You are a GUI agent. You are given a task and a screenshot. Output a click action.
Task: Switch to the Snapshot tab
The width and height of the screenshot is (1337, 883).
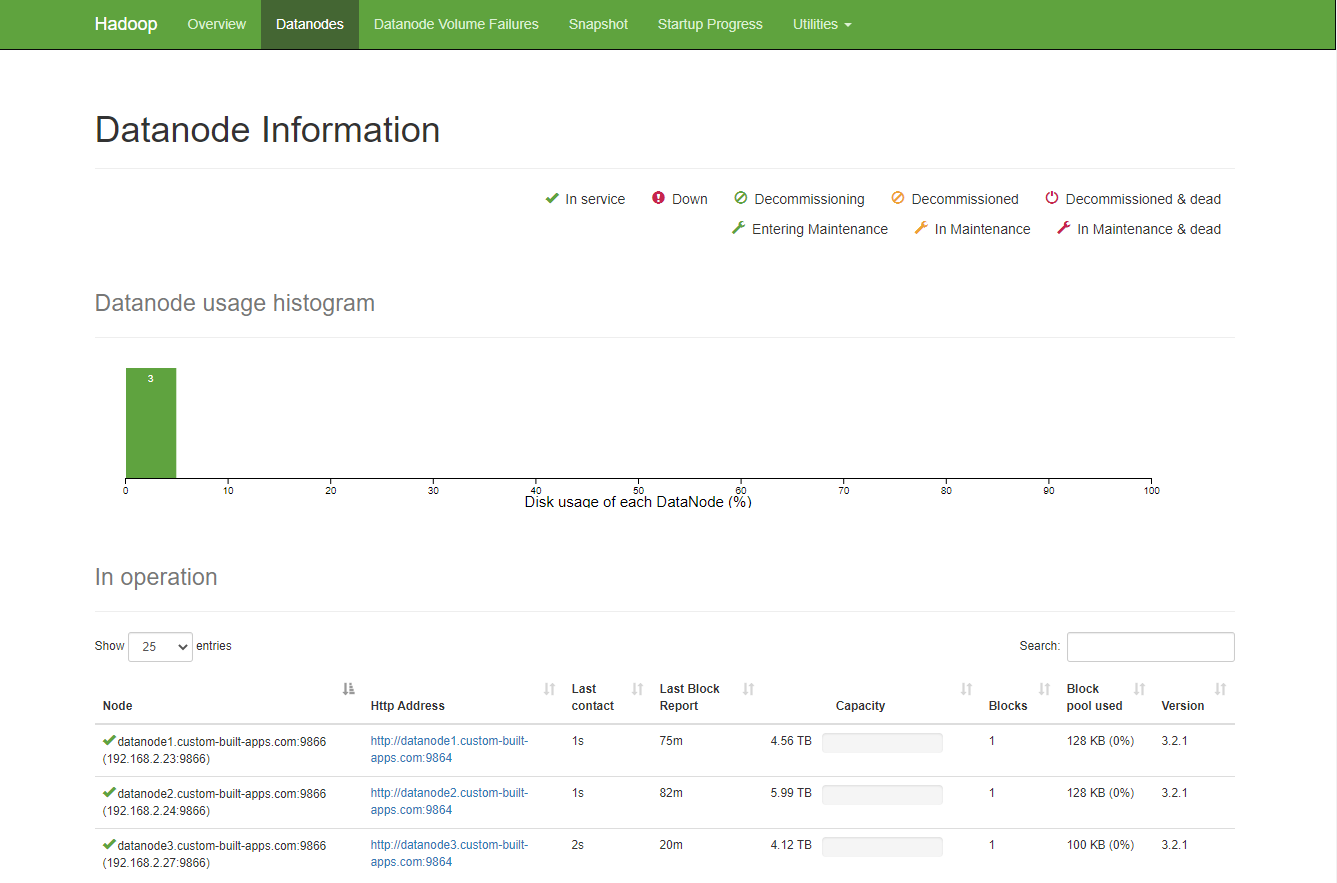pos(598,24)
